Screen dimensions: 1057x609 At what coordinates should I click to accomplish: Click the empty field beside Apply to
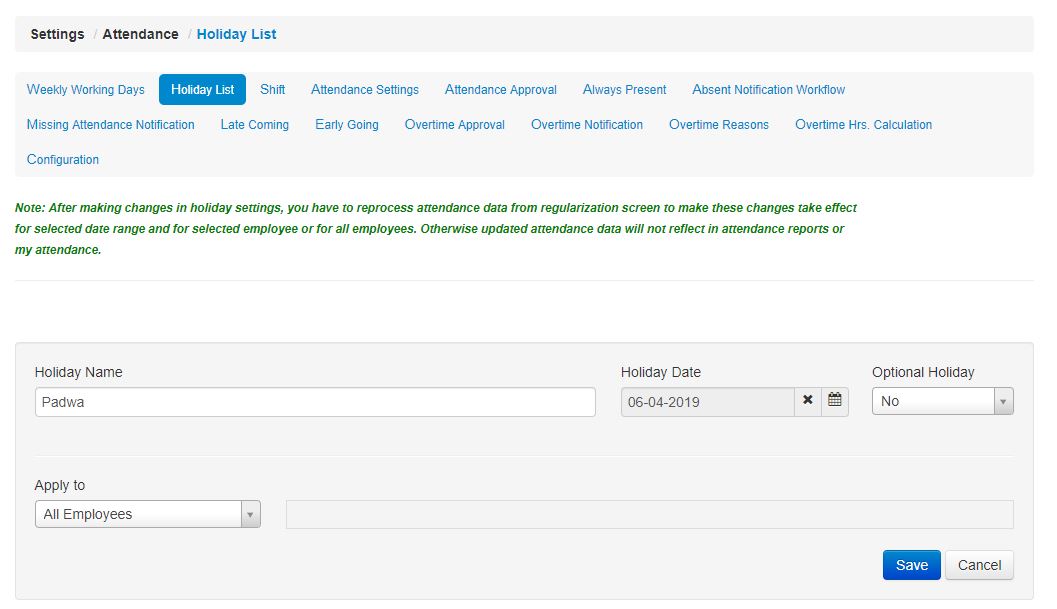tap(649, 514)
